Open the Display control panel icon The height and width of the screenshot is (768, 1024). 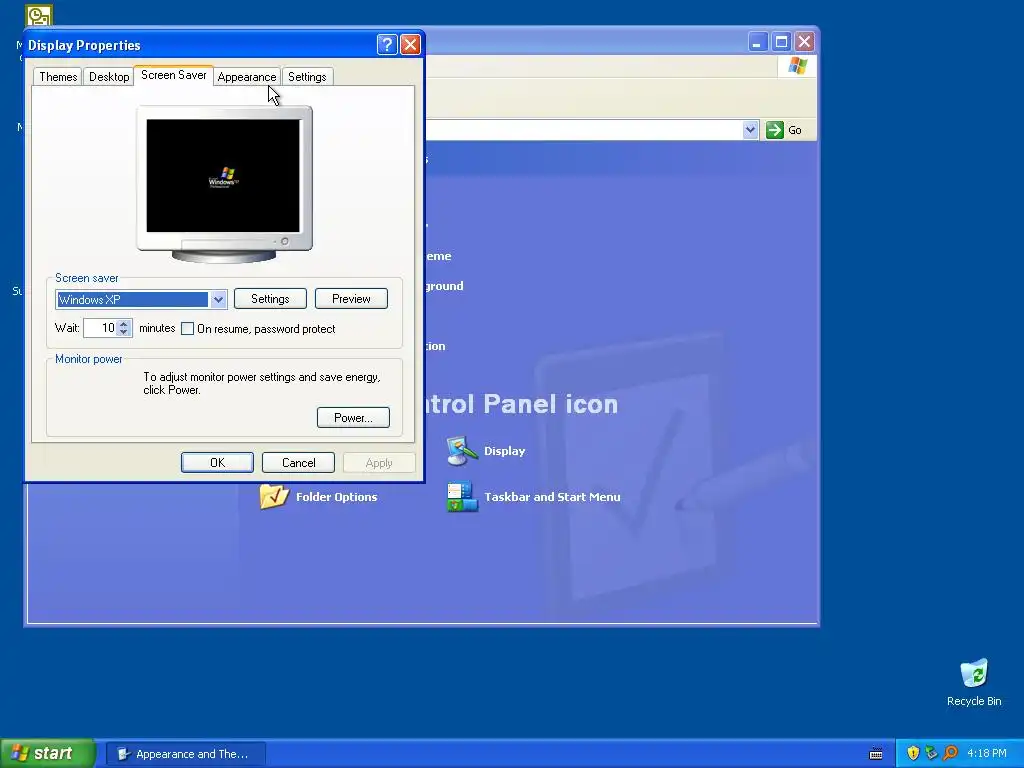point(486,451)
